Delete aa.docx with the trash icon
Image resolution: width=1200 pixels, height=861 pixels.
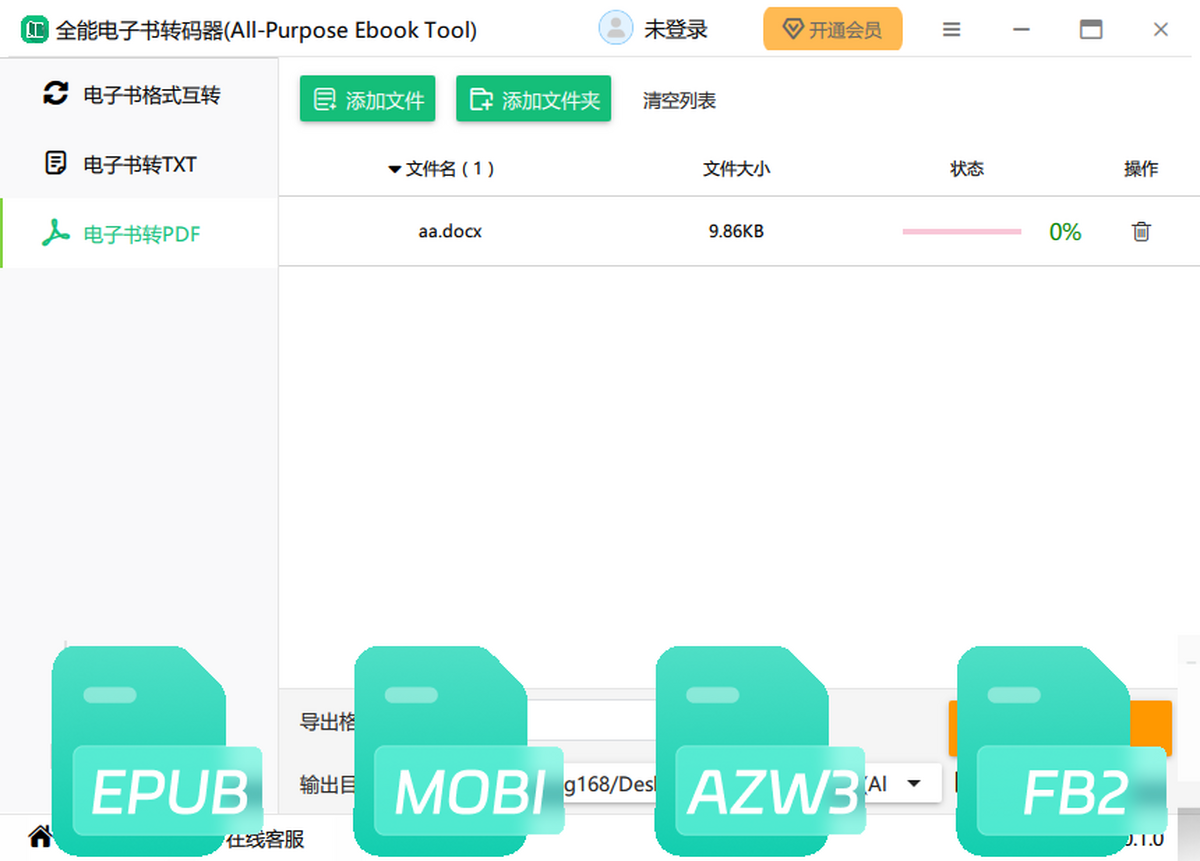pyautogui.click(x=1141, y=232)
